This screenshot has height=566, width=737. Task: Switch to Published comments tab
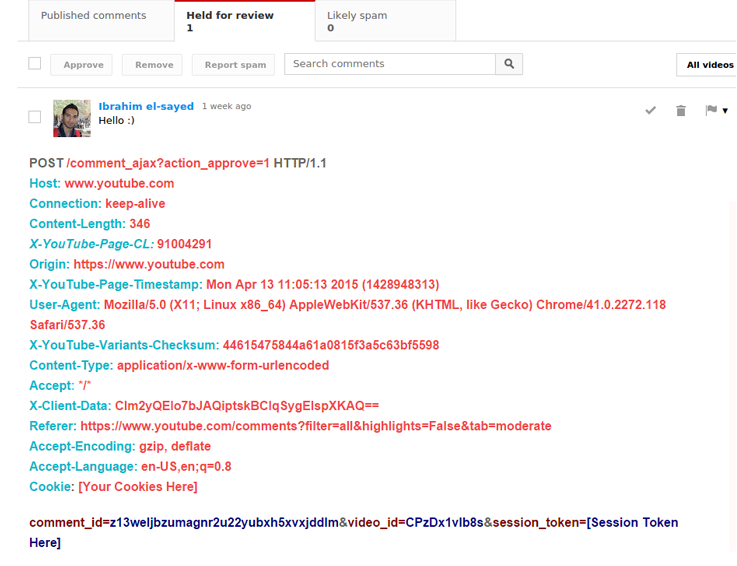(x=101, y=21)
